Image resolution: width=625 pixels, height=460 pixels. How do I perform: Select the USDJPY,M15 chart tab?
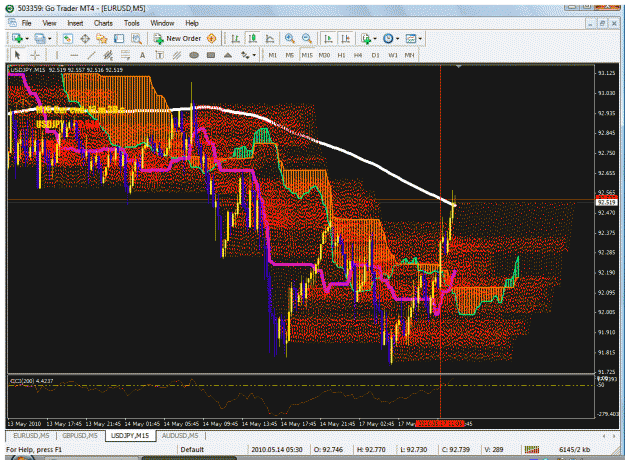tap(130, 436)
